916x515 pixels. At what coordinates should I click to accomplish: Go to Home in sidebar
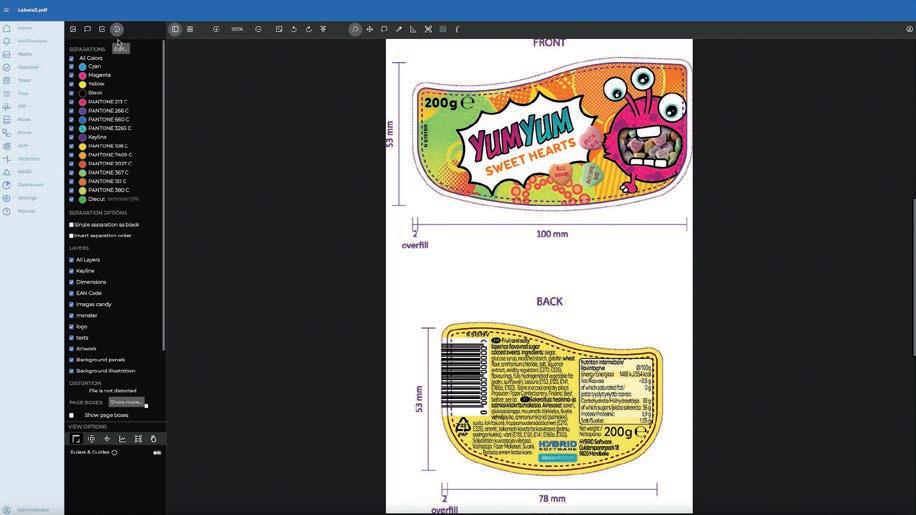coord(24,28)
